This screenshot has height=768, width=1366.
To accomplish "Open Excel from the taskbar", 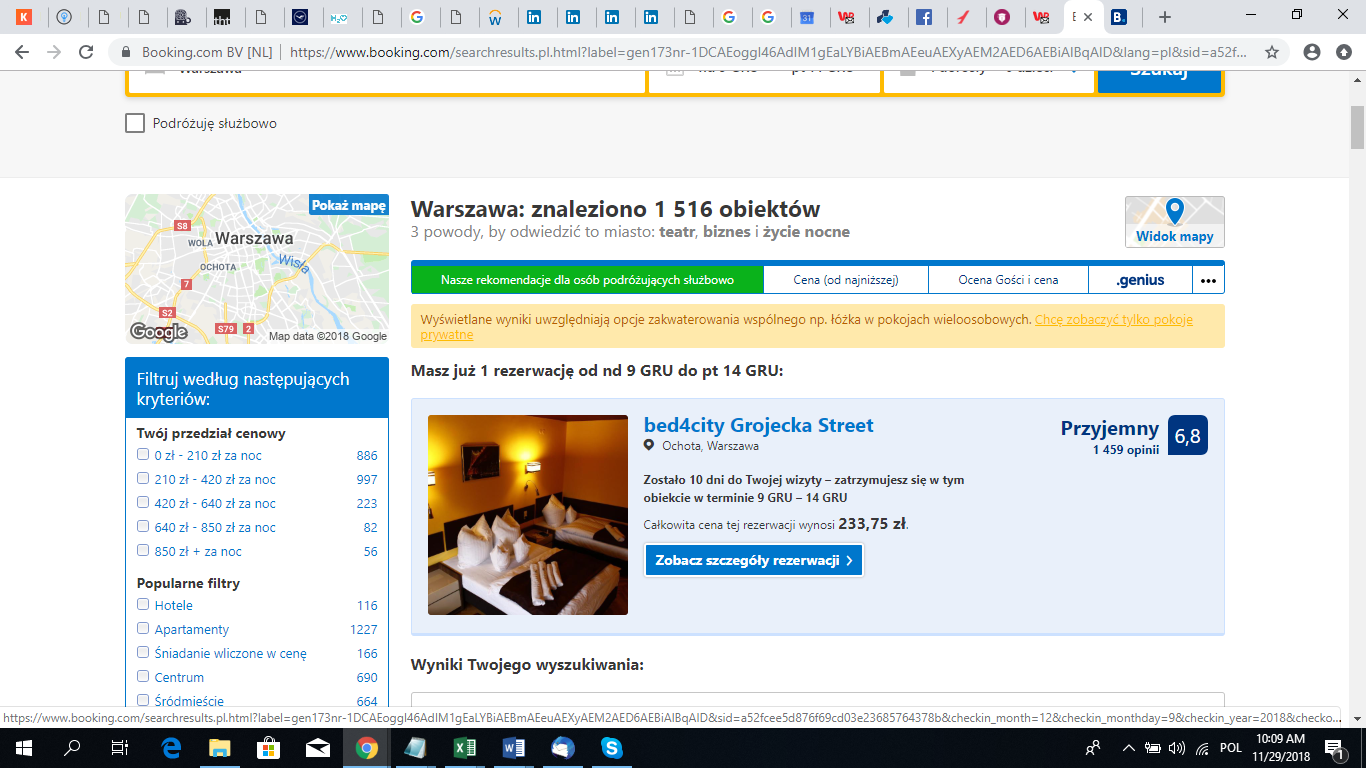I will (x=464, y=748).
